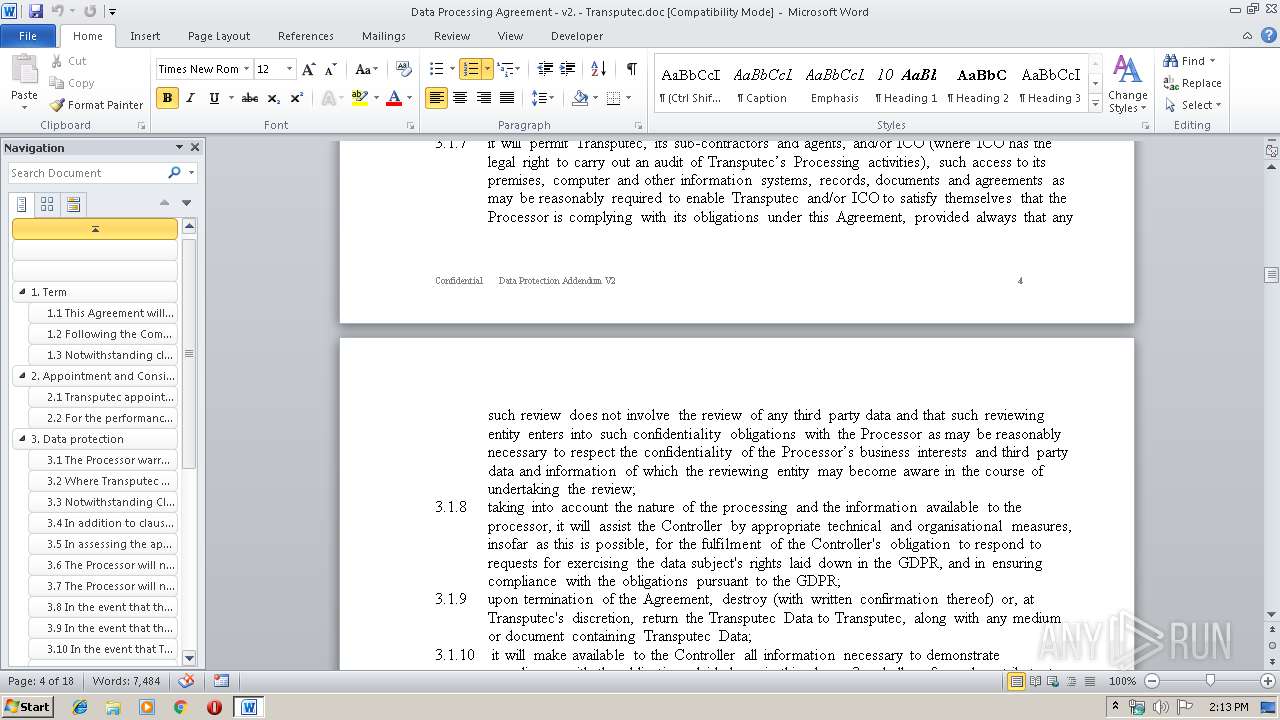This screenshot has width=1280, height=720.
Task: Click the Paste icon
Action: (x=24, y=70)
